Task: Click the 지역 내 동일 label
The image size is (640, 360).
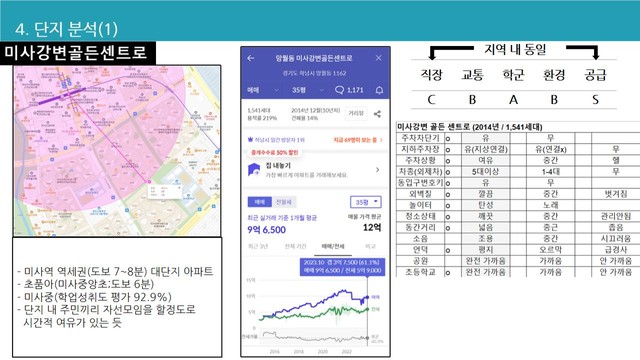Action: tap(515, 49)
